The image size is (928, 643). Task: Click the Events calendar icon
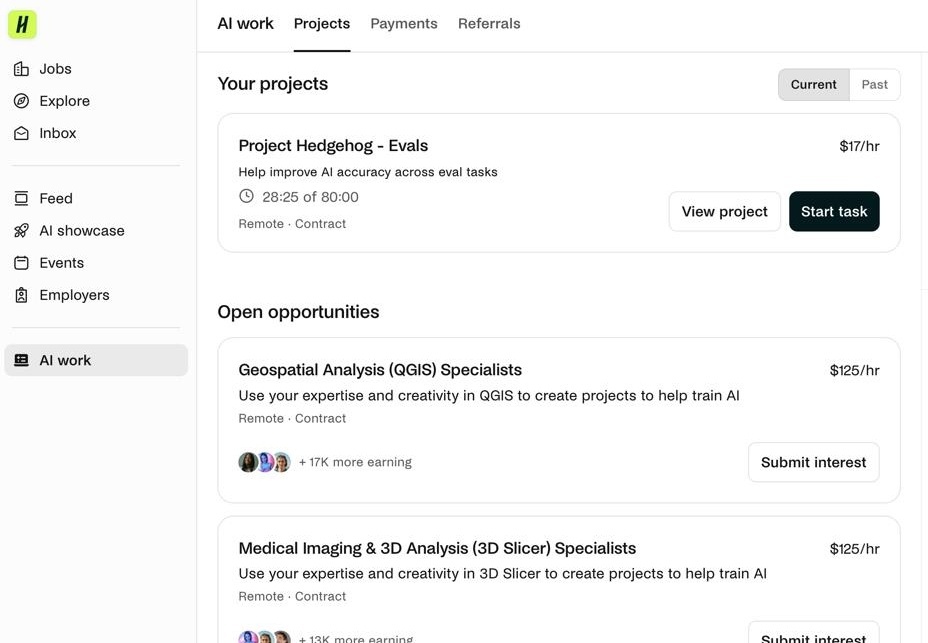tap(21, 263)
